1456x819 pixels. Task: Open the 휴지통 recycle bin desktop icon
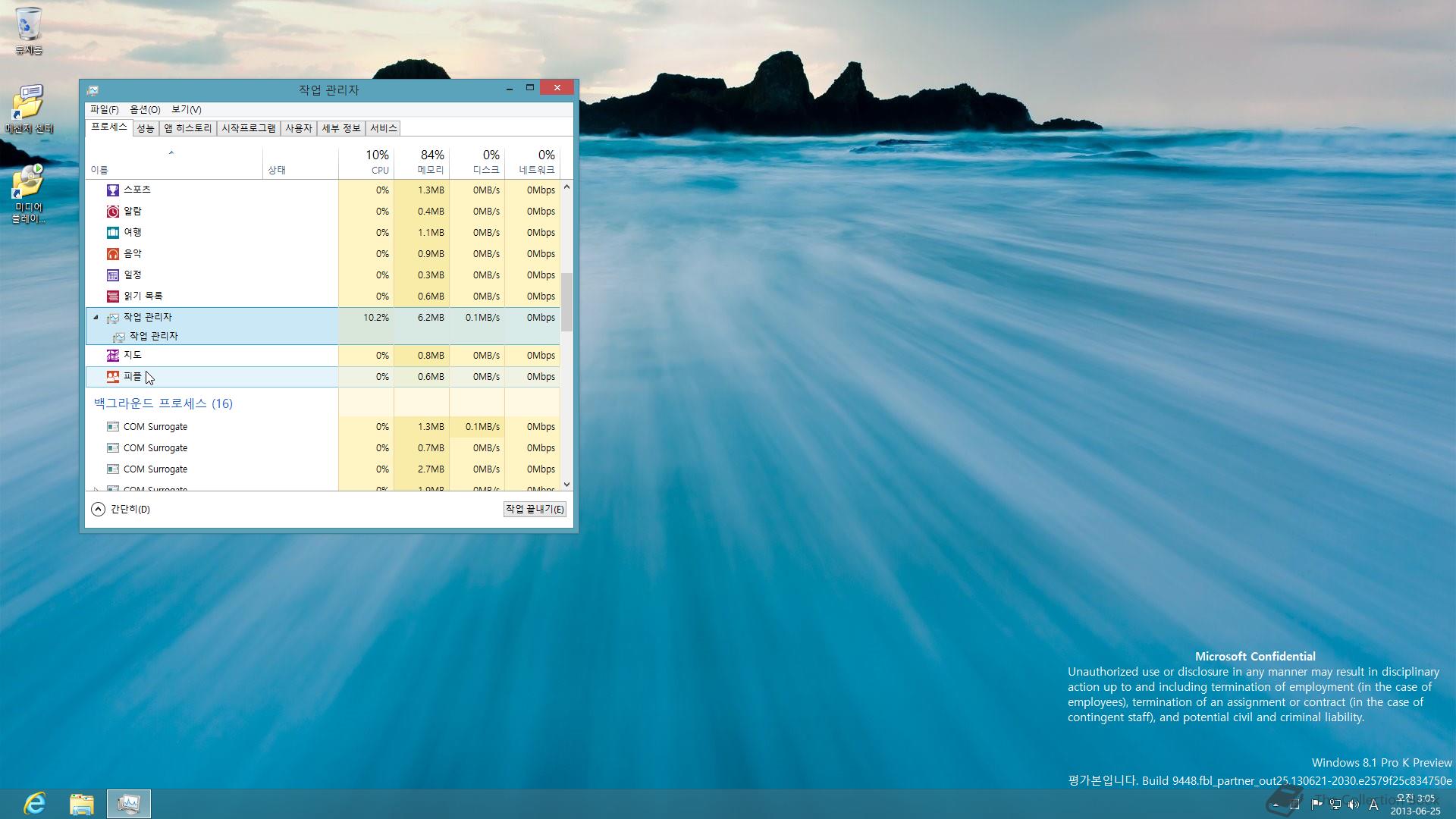coord(29,31)
